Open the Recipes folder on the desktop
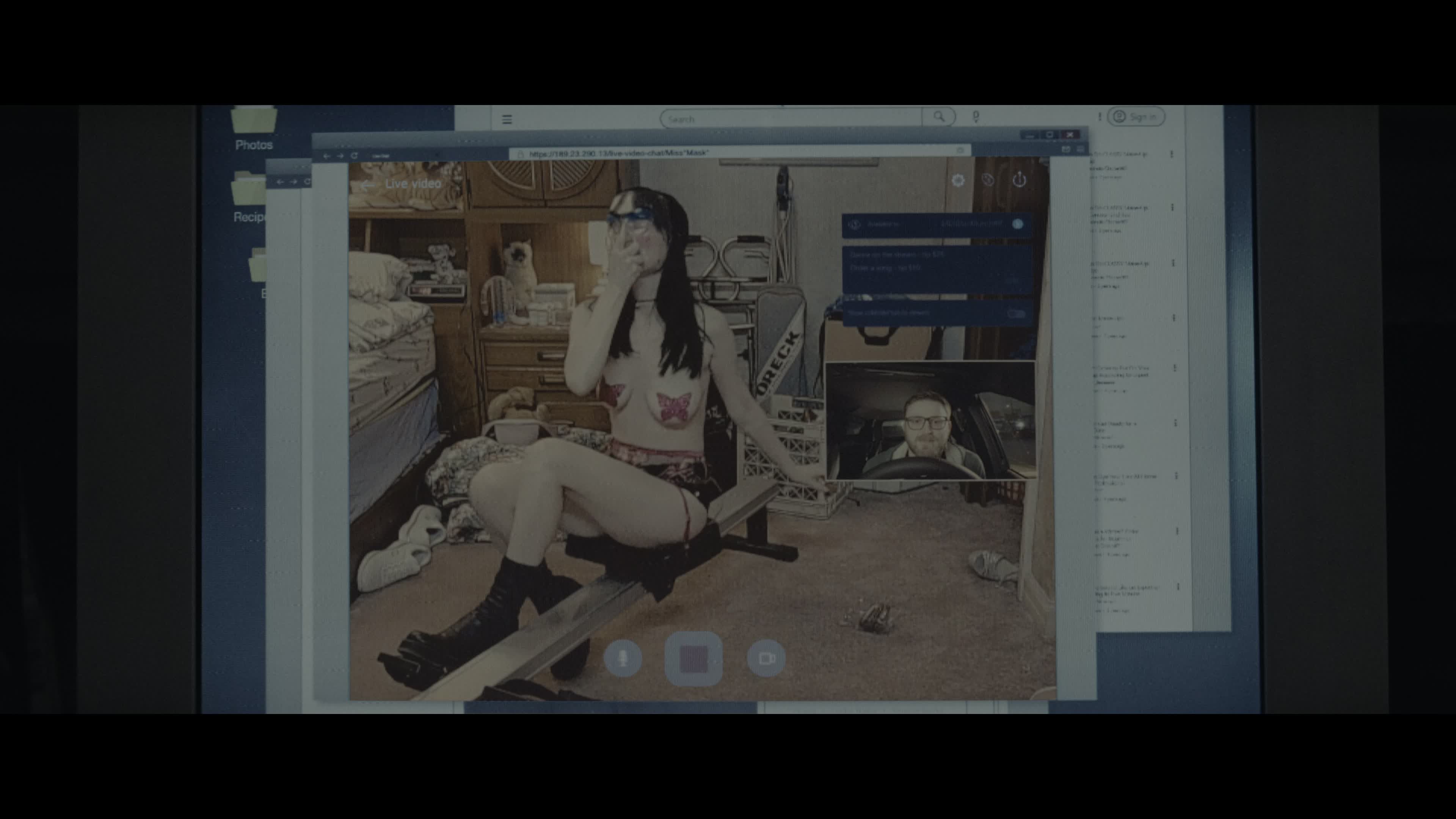The height and width of the screenshot is (819, 1456). pyautogui.click(x=249, y=197)
